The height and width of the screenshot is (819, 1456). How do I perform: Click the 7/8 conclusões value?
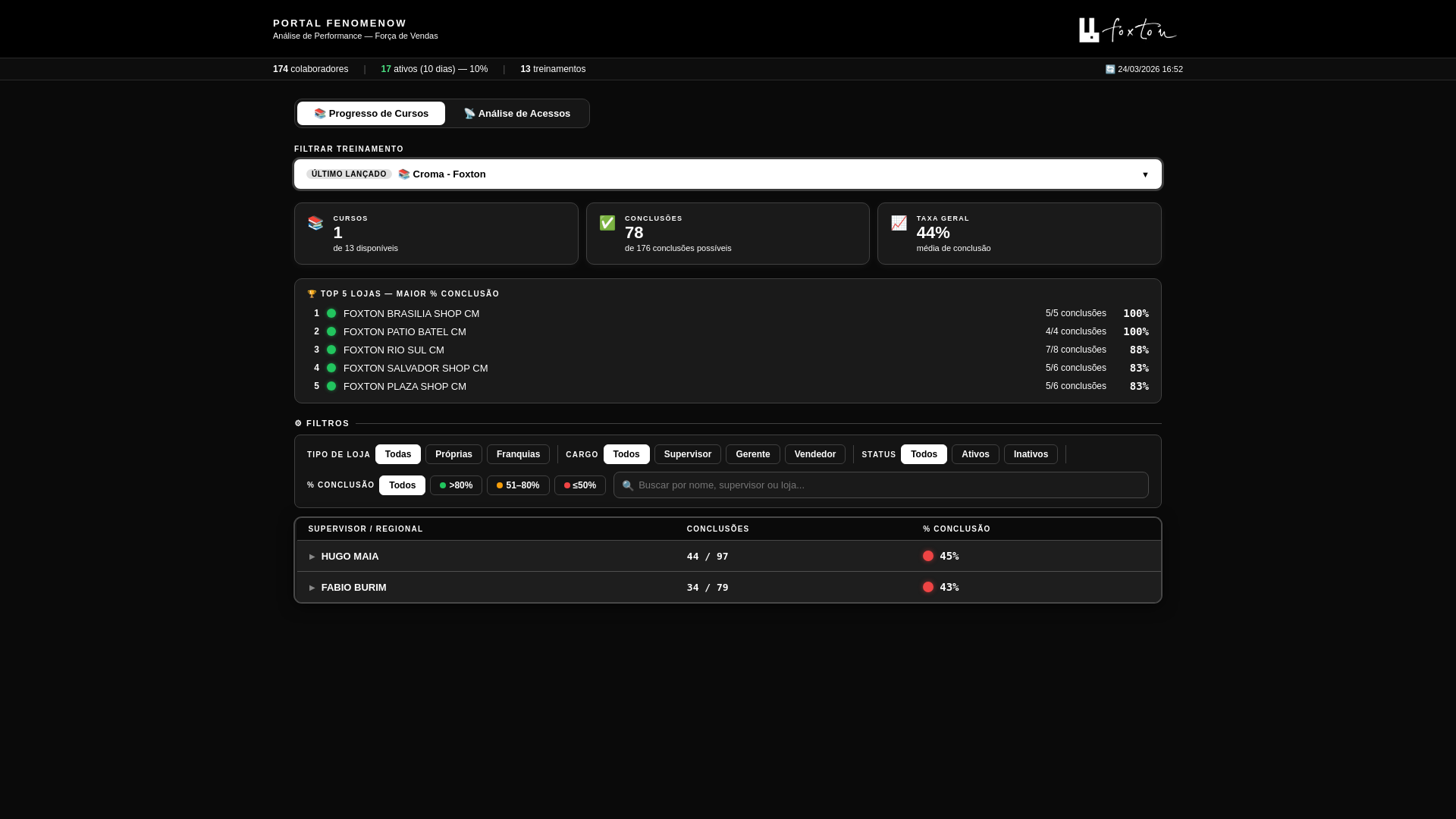(x=1076, y=350)
